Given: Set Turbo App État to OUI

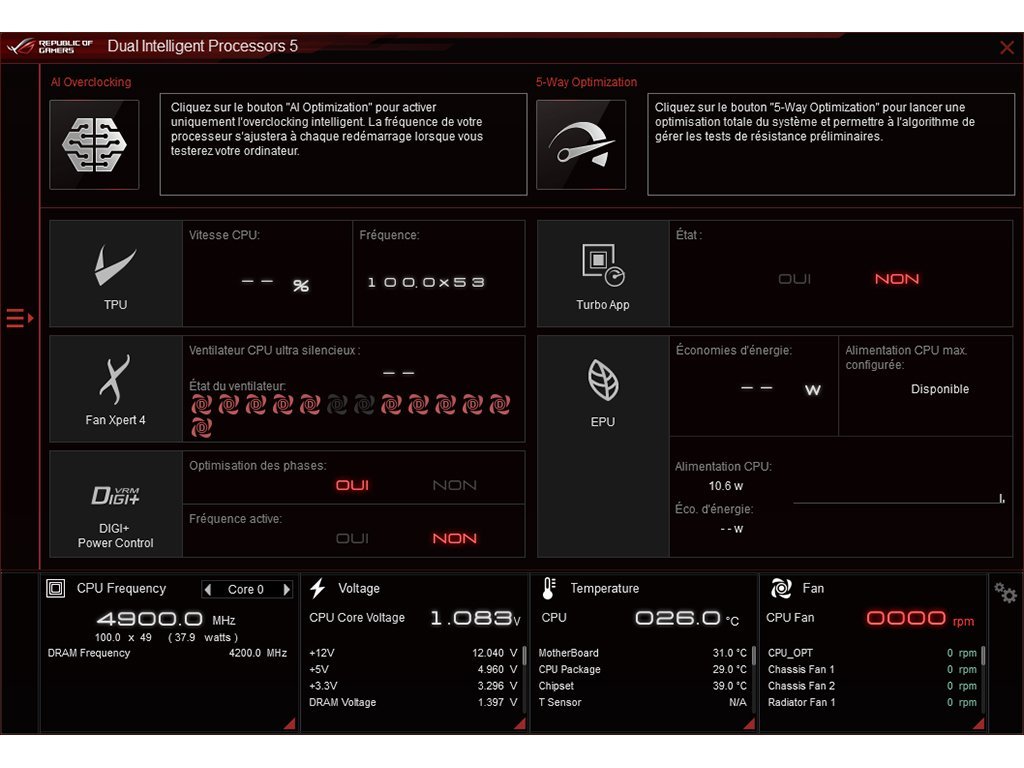Looking at the screenshot, I should pos(795,279).
